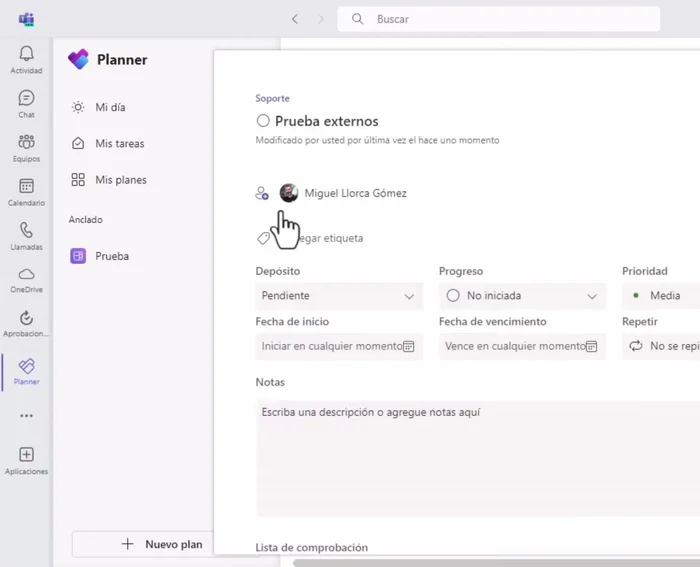Select Mi día in Planner menu

pos(110,107)
